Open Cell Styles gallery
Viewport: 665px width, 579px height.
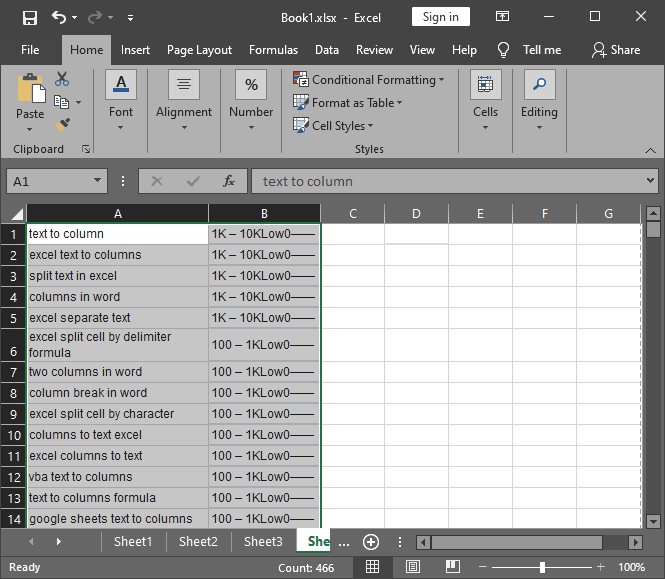[333, 126]
